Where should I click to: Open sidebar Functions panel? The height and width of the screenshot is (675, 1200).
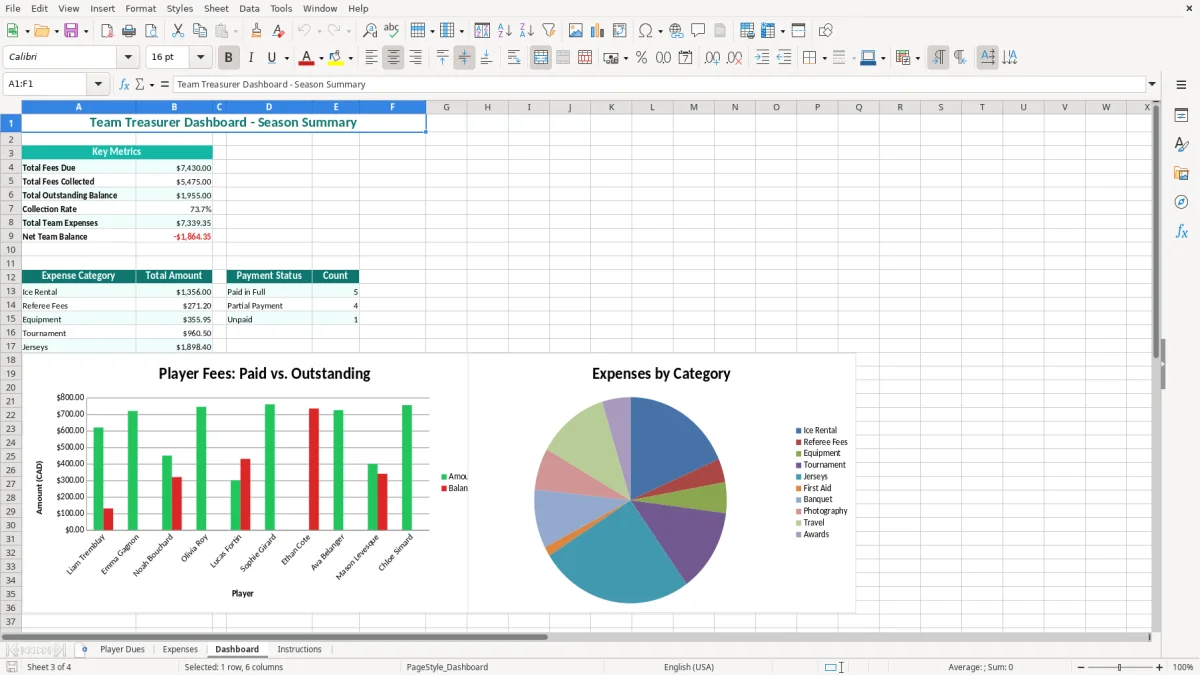pyautogui.click(x=1181, y=232)
